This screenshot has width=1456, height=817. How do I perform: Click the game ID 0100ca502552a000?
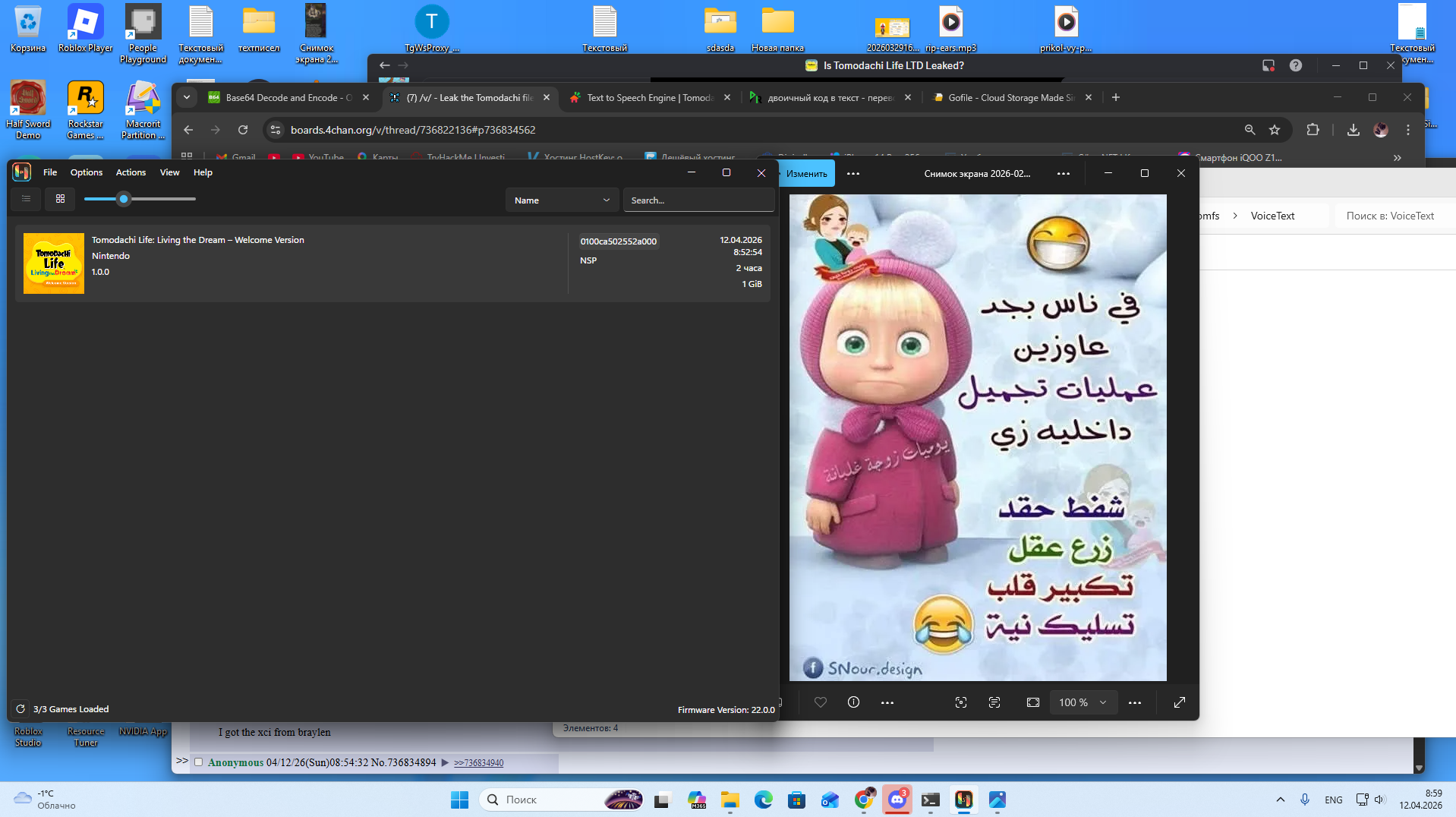[x=619, y=241]
